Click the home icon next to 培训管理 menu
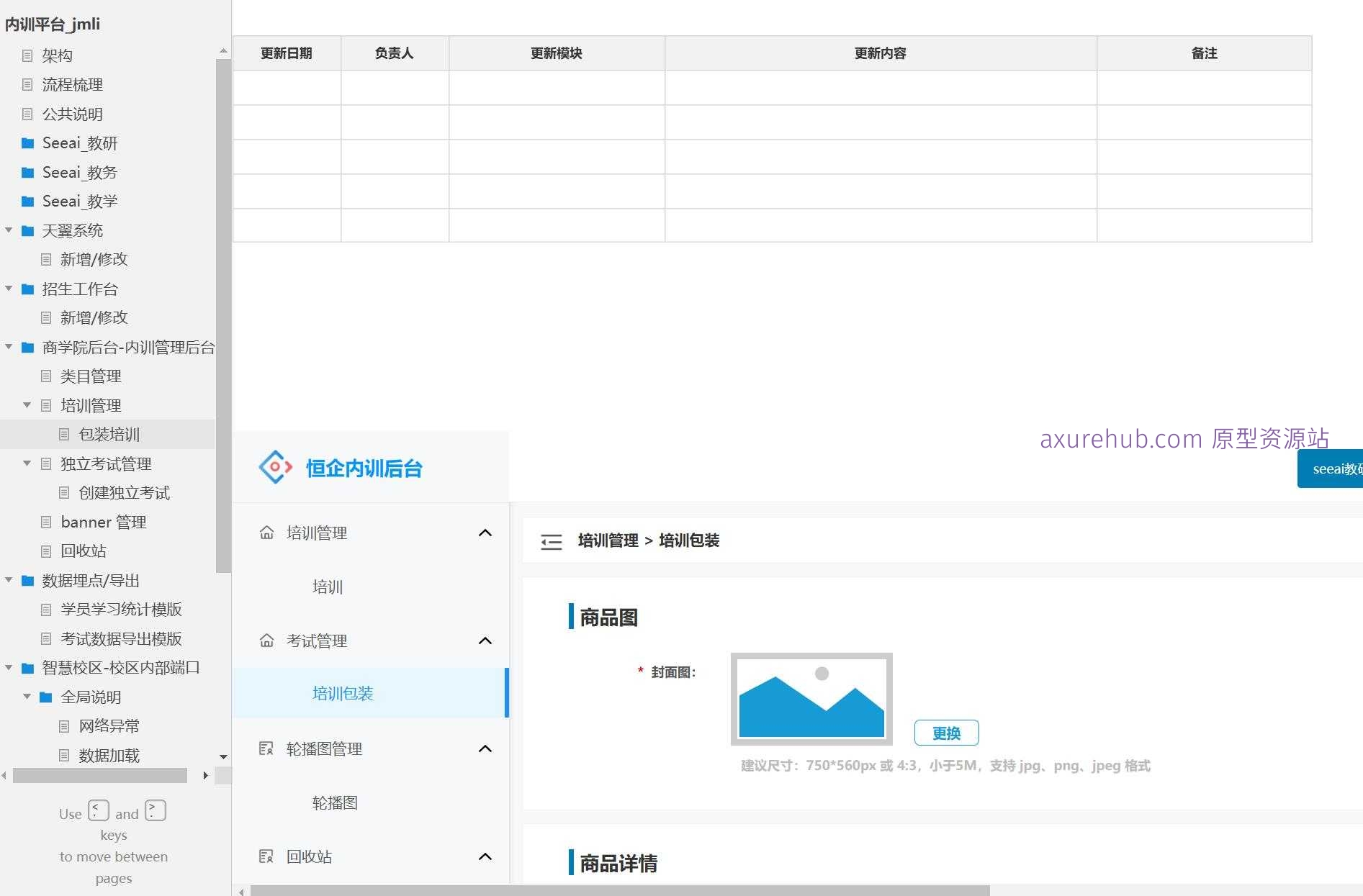This screenshot has height=896, width=1363. (266, 533)
